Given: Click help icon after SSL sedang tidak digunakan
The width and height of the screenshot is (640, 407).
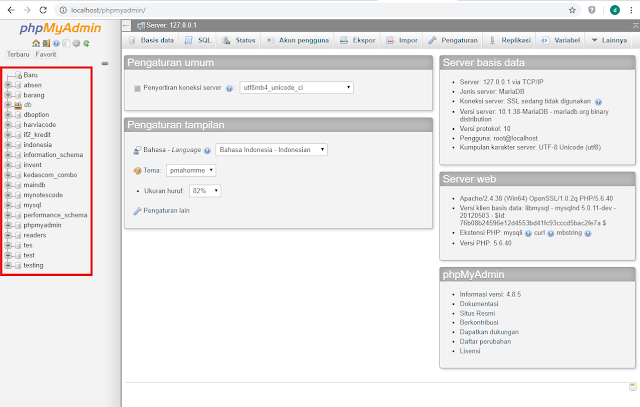Looking at the screenshot, I should click(x=598, y=102).
